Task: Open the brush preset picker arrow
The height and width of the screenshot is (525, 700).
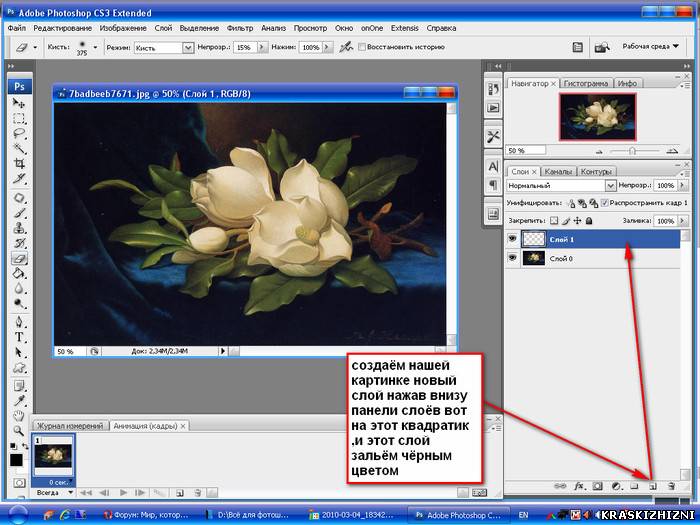Action: 95,47
